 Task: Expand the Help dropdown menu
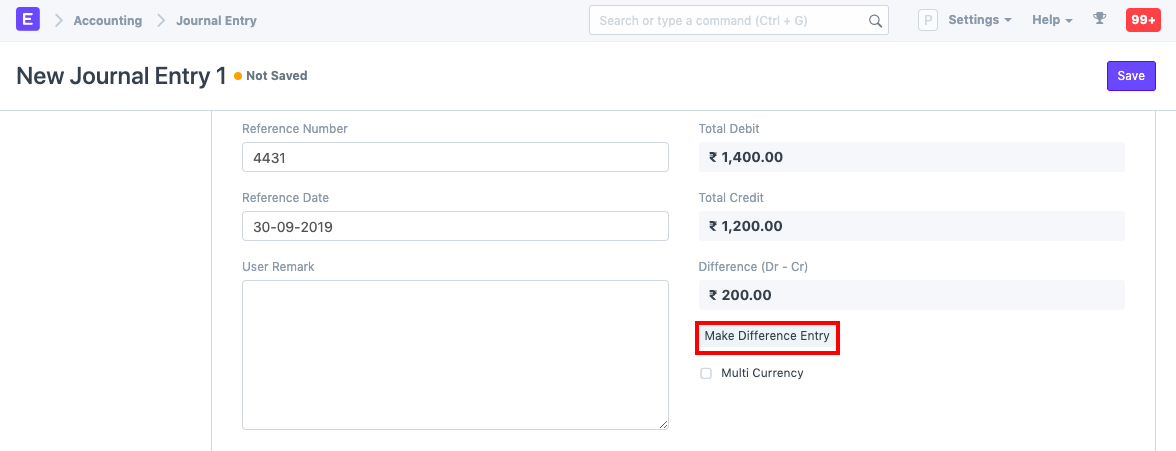pos(1051,20)
